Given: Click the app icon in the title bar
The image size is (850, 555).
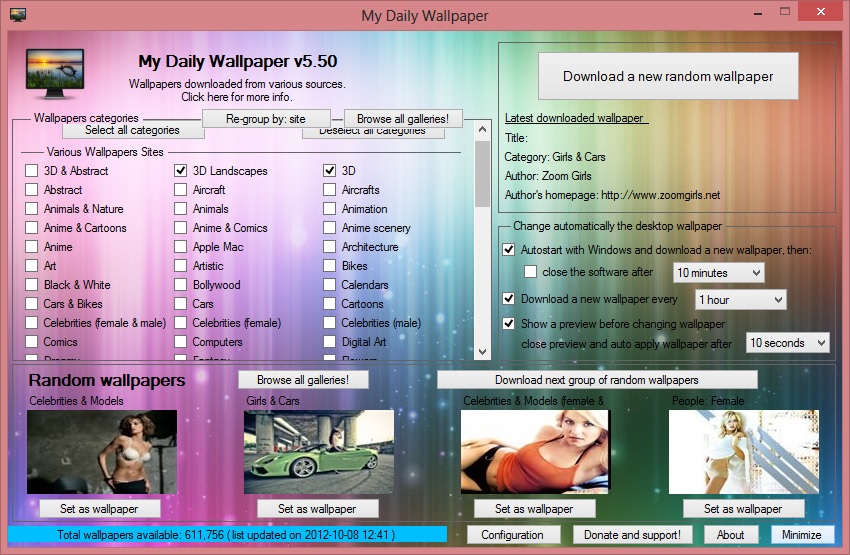Looking at the screenshot, I should [x=16, y=15].
